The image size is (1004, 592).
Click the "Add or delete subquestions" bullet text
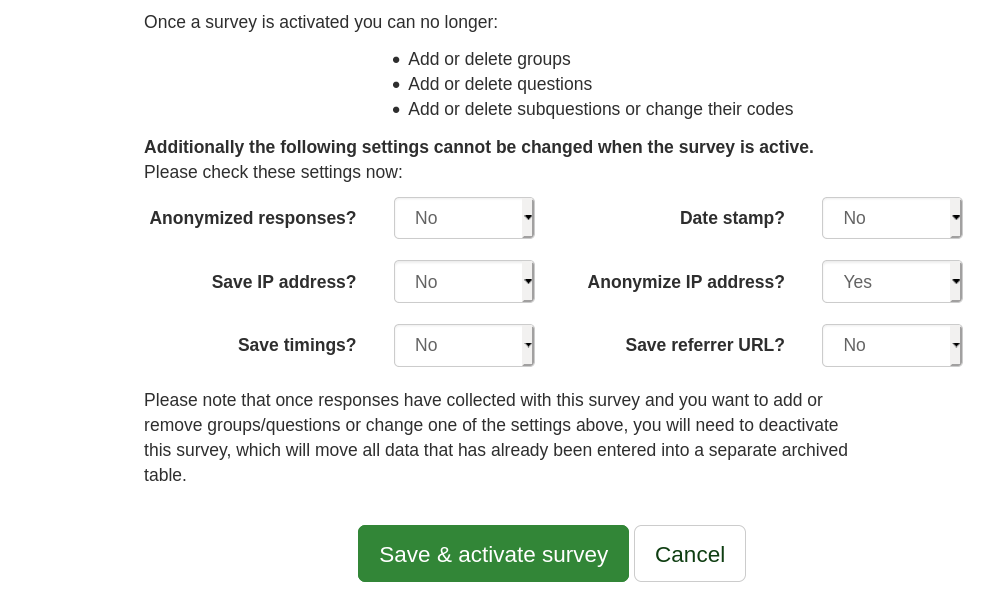click(600, 109)
